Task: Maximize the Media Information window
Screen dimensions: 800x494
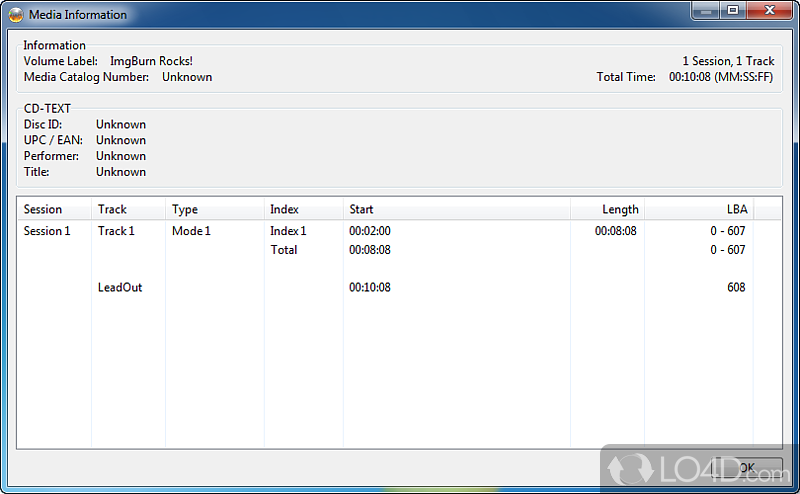Action: coord(733,10)
